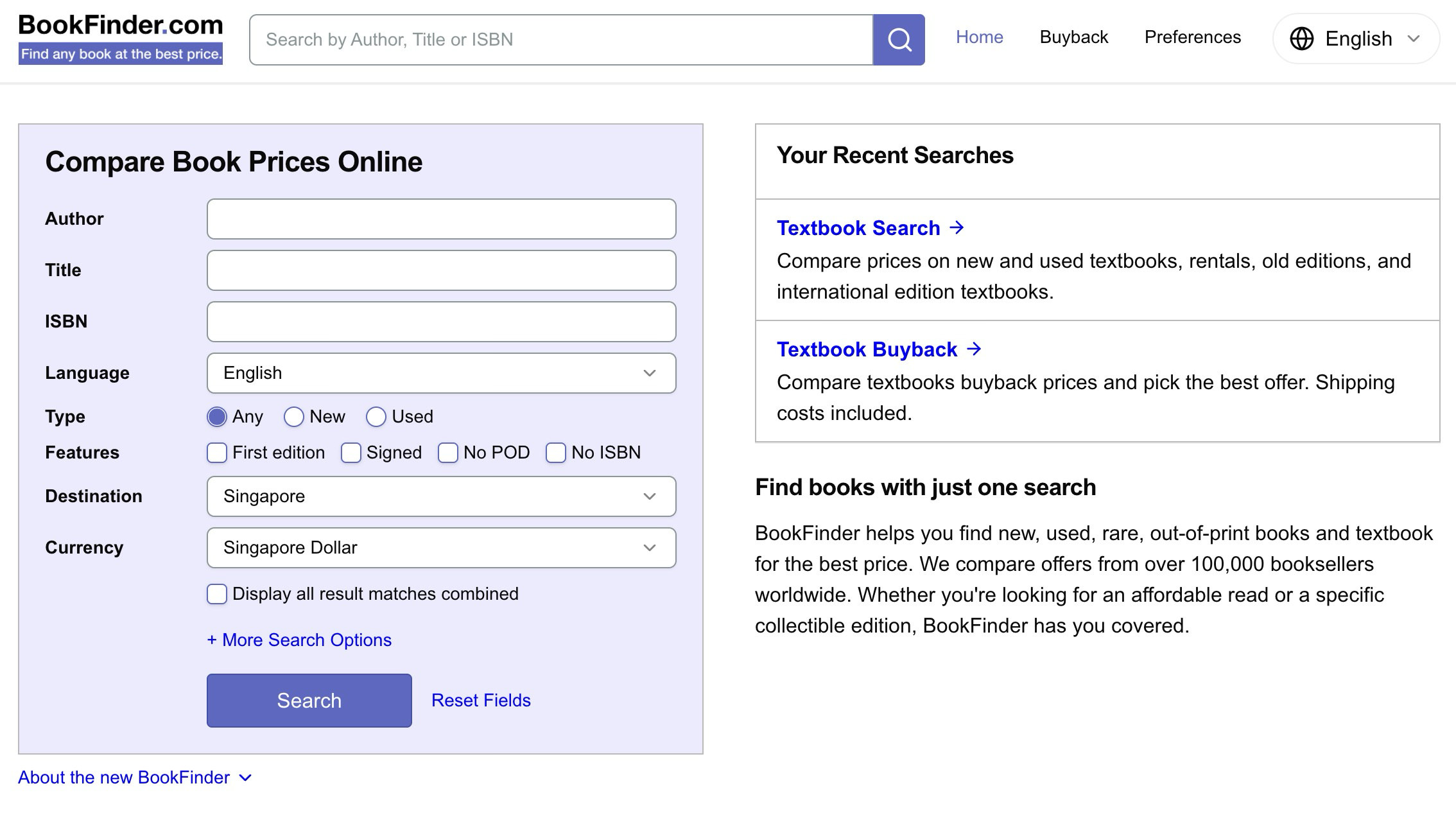
Task: Click the ISBN input field
Action: 441,322
